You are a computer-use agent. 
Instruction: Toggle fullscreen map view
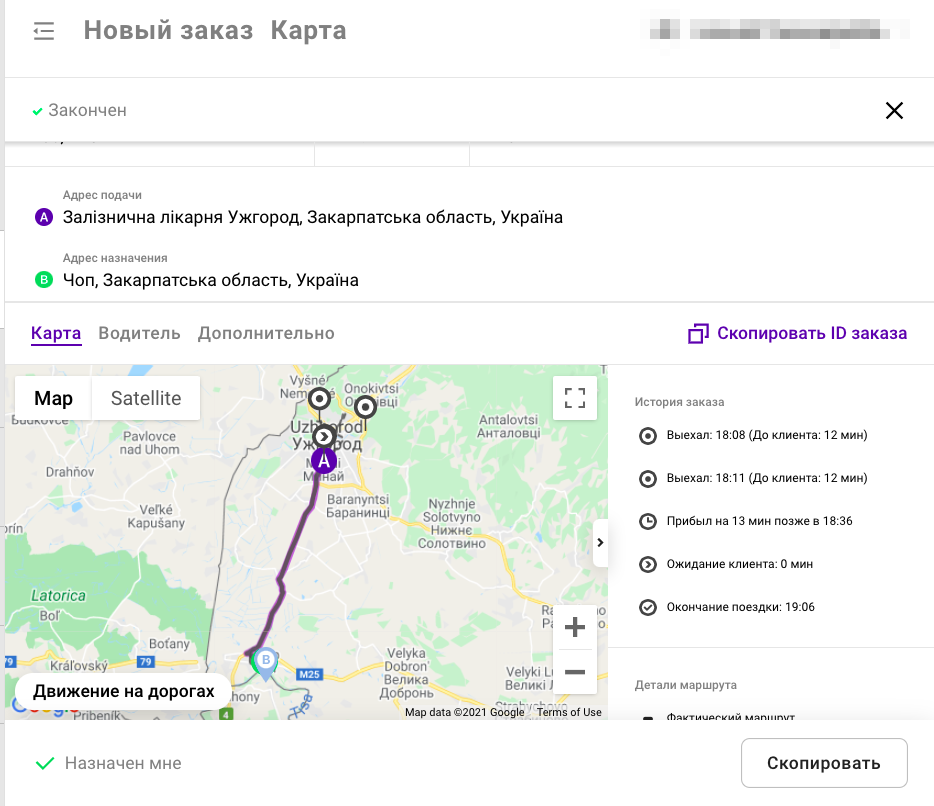[x=575, y=398]
